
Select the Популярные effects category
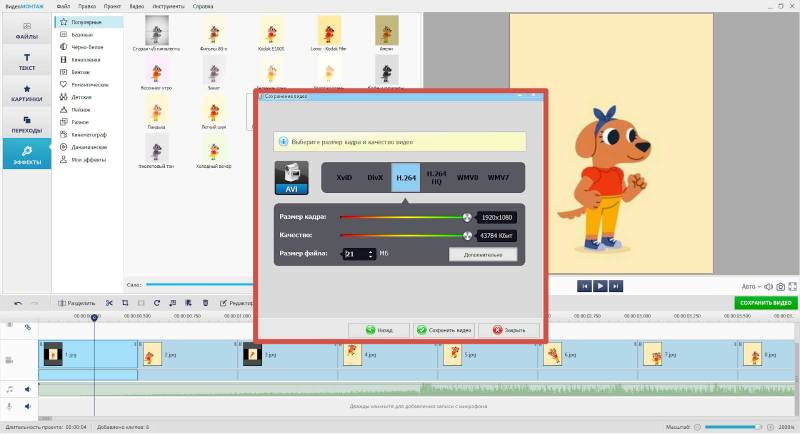tap(89, 22)
